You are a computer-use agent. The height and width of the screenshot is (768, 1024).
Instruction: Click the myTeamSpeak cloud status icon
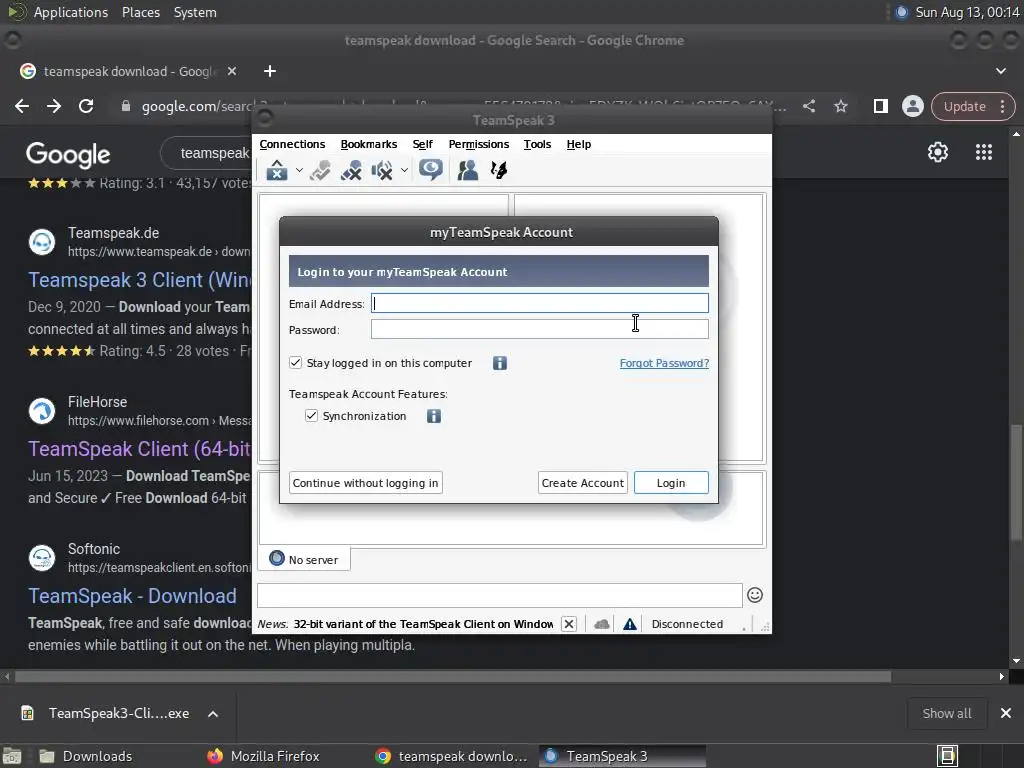coord(601,624)
